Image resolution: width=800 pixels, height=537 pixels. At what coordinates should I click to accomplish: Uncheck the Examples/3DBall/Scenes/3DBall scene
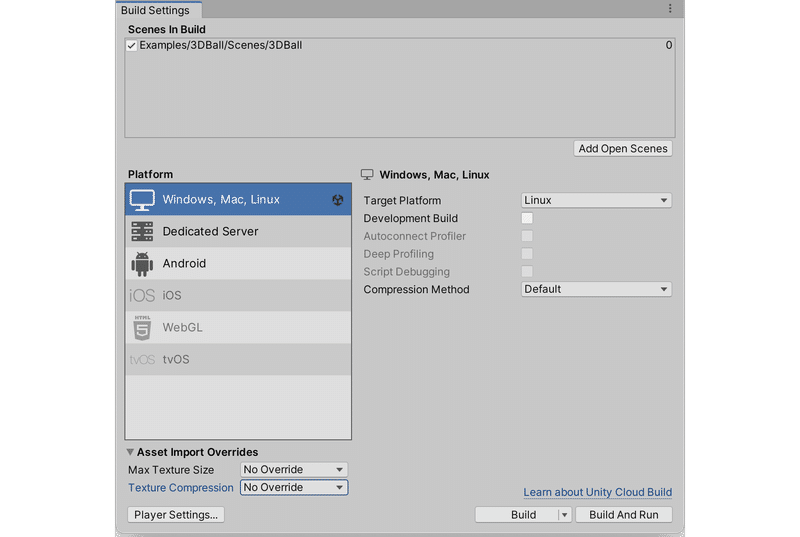click(131, 45)
